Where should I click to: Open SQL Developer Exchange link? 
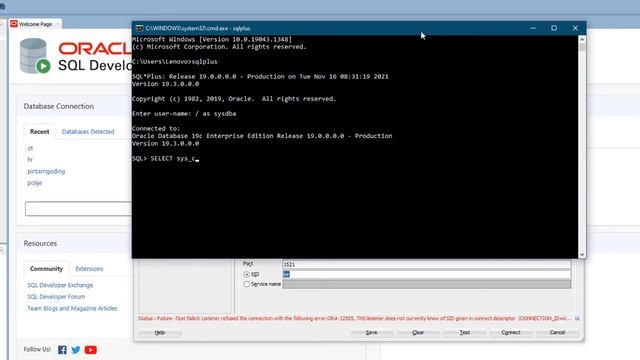pos(60,285)
